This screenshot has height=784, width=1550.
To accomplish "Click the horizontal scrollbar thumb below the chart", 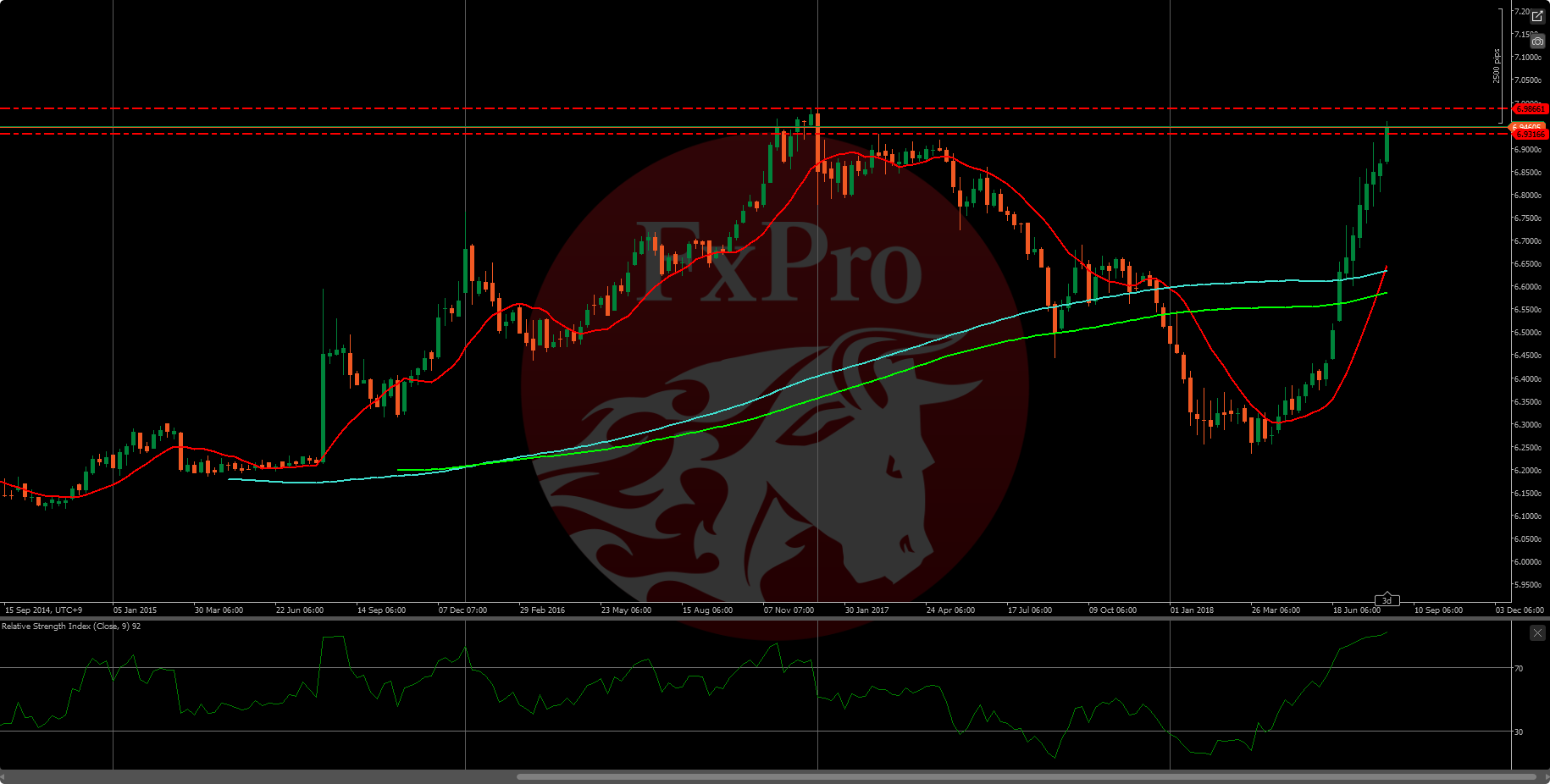I will tap(1027, 776).
